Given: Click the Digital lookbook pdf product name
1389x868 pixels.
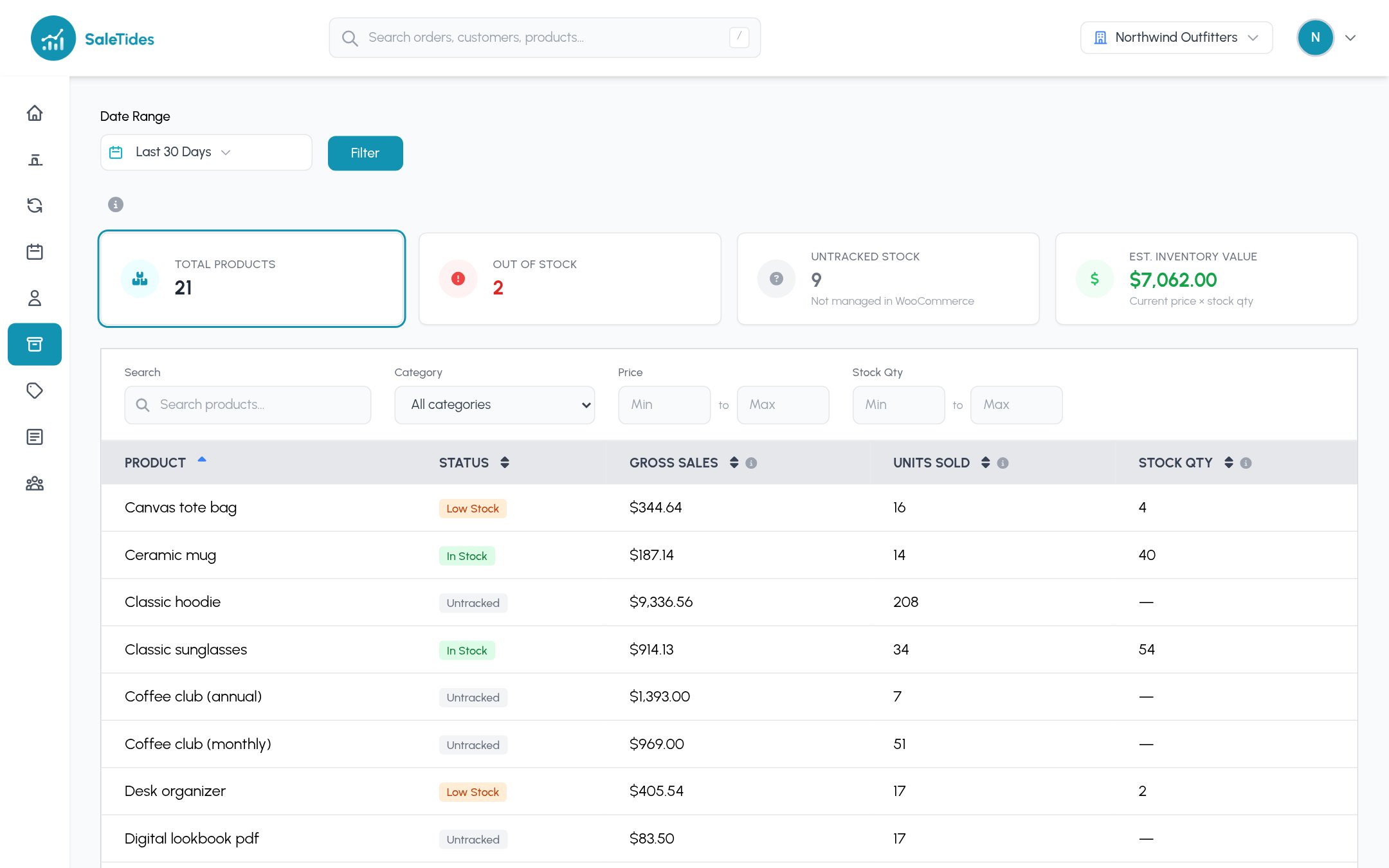Looking at the screenshot, I should [x=192, y=839].
